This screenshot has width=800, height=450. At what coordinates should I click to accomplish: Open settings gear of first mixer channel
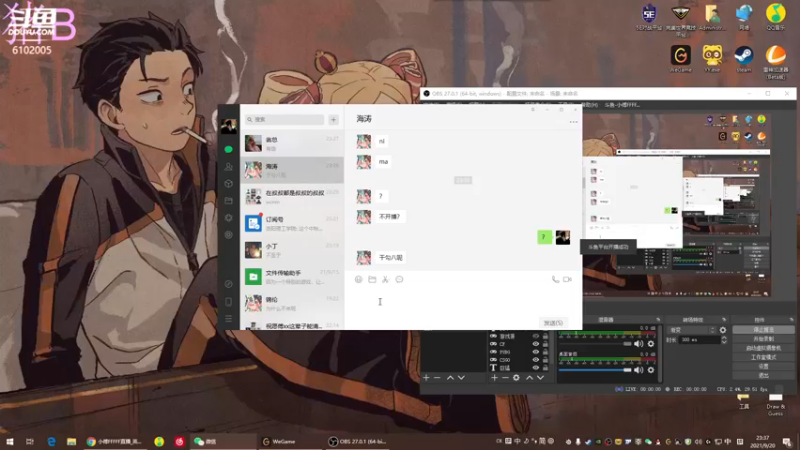(x=651, y=344)
